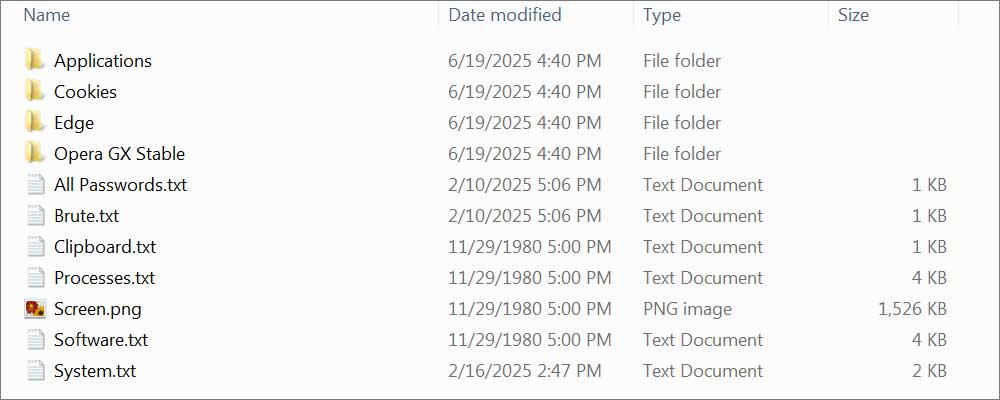This screenshot has width=1000, height=400.
Task: Select the Screen.png image icon
Action: click(x=36, y=309)
